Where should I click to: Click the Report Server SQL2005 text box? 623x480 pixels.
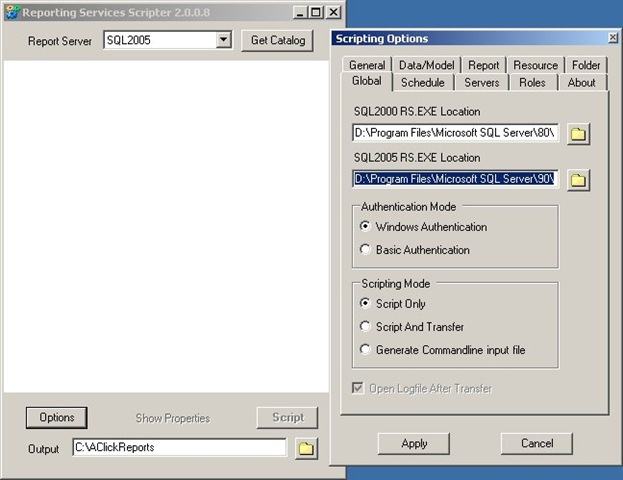(161, 40)
